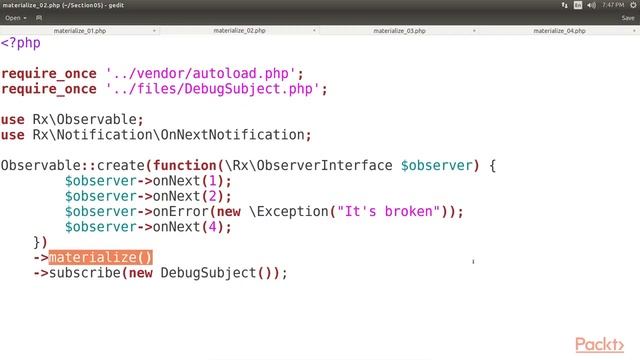Viewport: 640px width, 360px height.
Task: Switch to materialize_04.php tab
Action: [x=560, y=31]
